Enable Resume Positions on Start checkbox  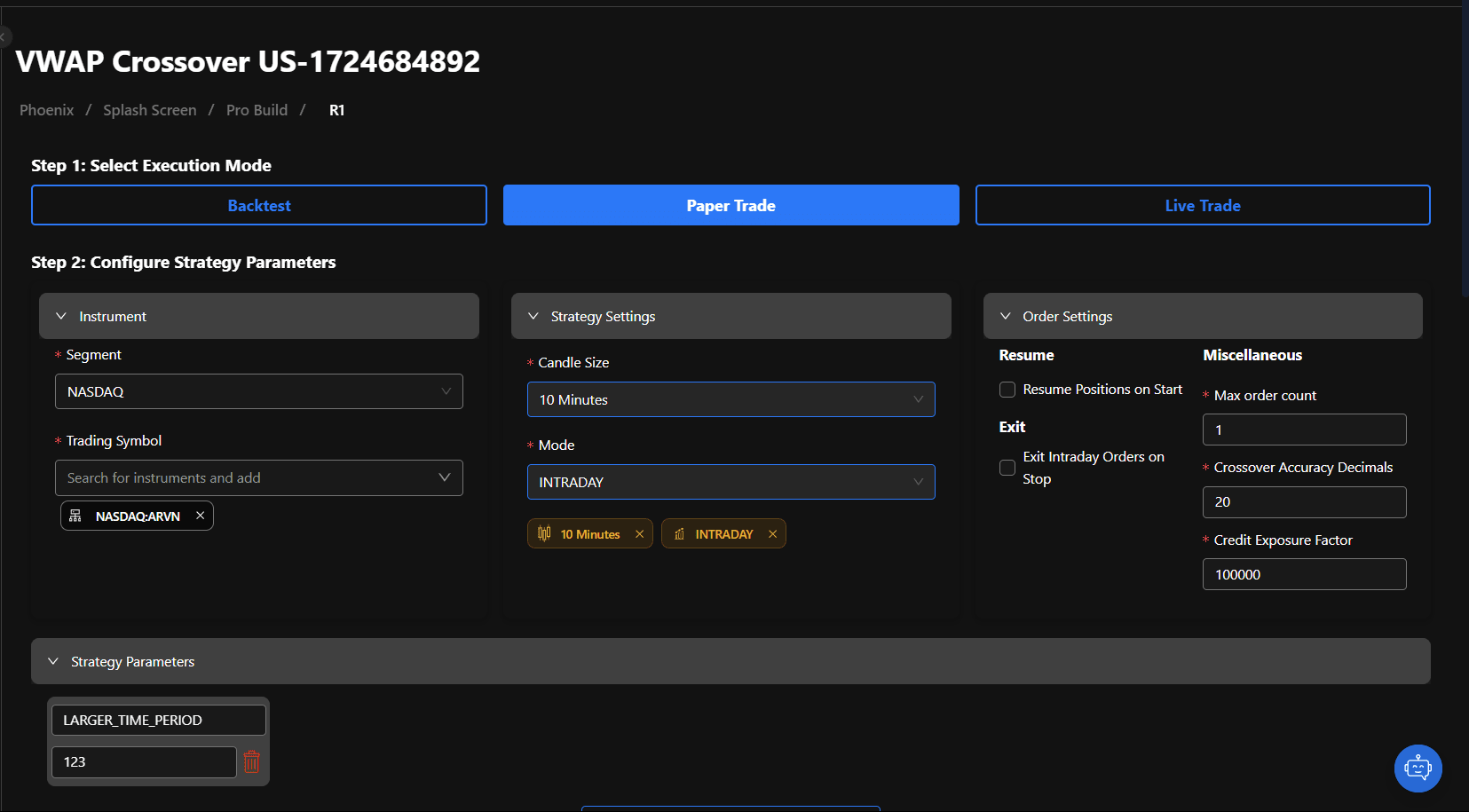[x=1007, y=390]
